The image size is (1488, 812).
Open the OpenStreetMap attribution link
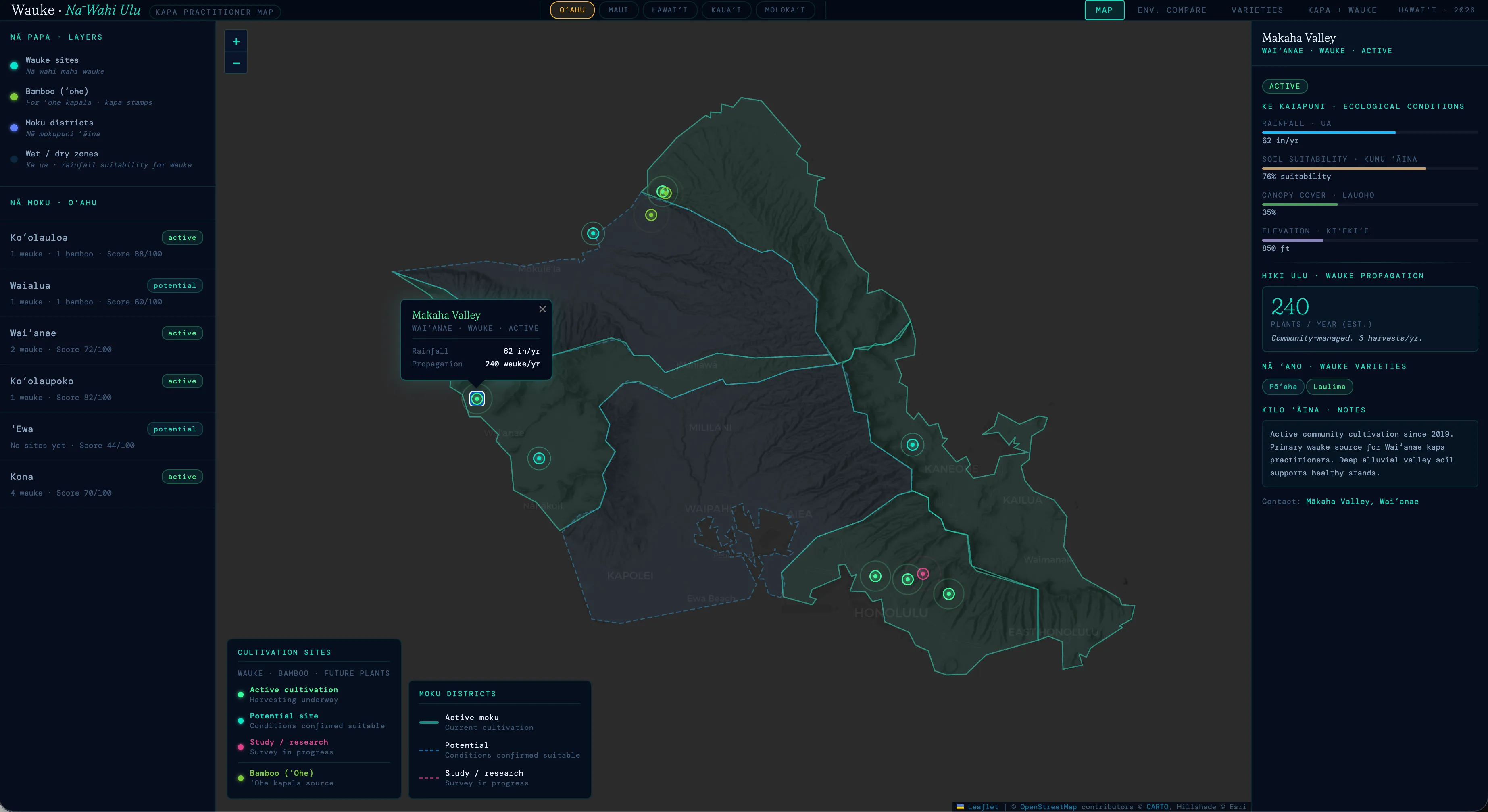click(1048, 807)
